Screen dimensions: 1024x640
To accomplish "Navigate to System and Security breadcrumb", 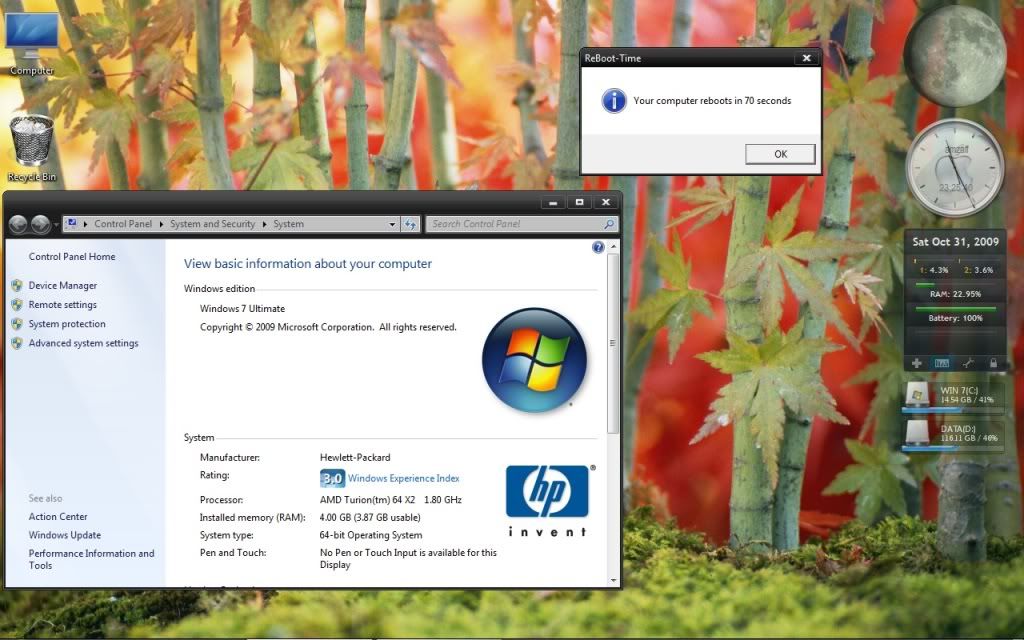I will [x=212, y=225].
